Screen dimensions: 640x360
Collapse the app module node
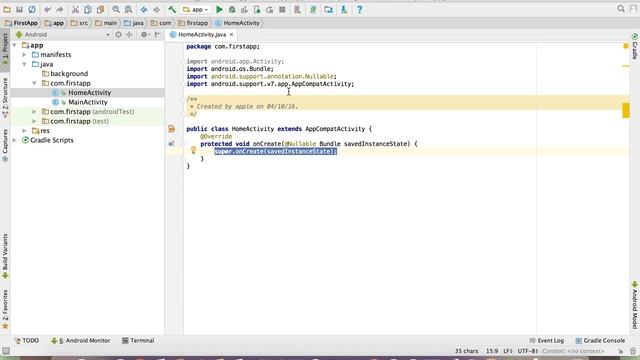click(x=15, y=45)
